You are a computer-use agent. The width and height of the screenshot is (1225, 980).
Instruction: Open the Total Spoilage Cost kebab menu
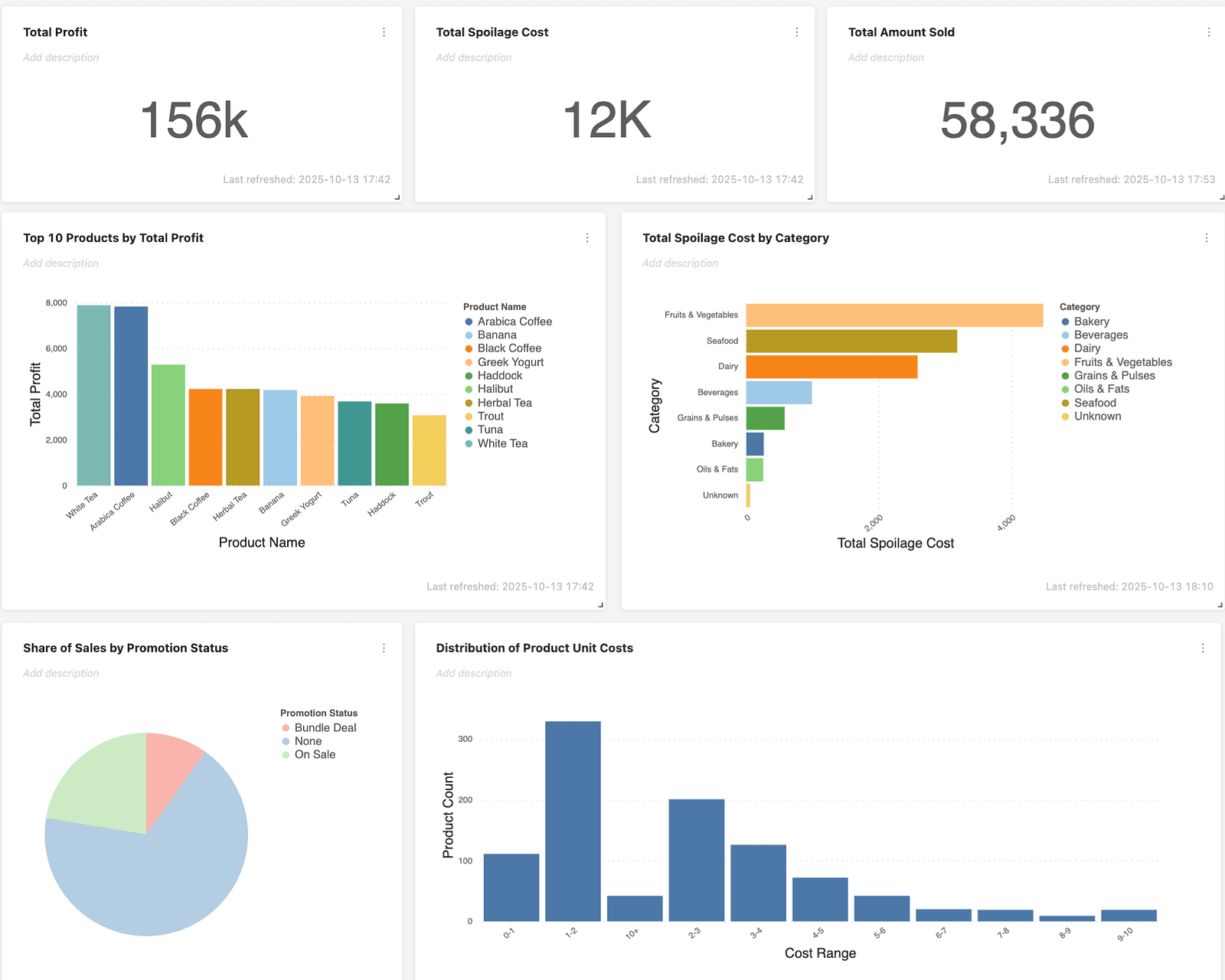pos(796,32)
